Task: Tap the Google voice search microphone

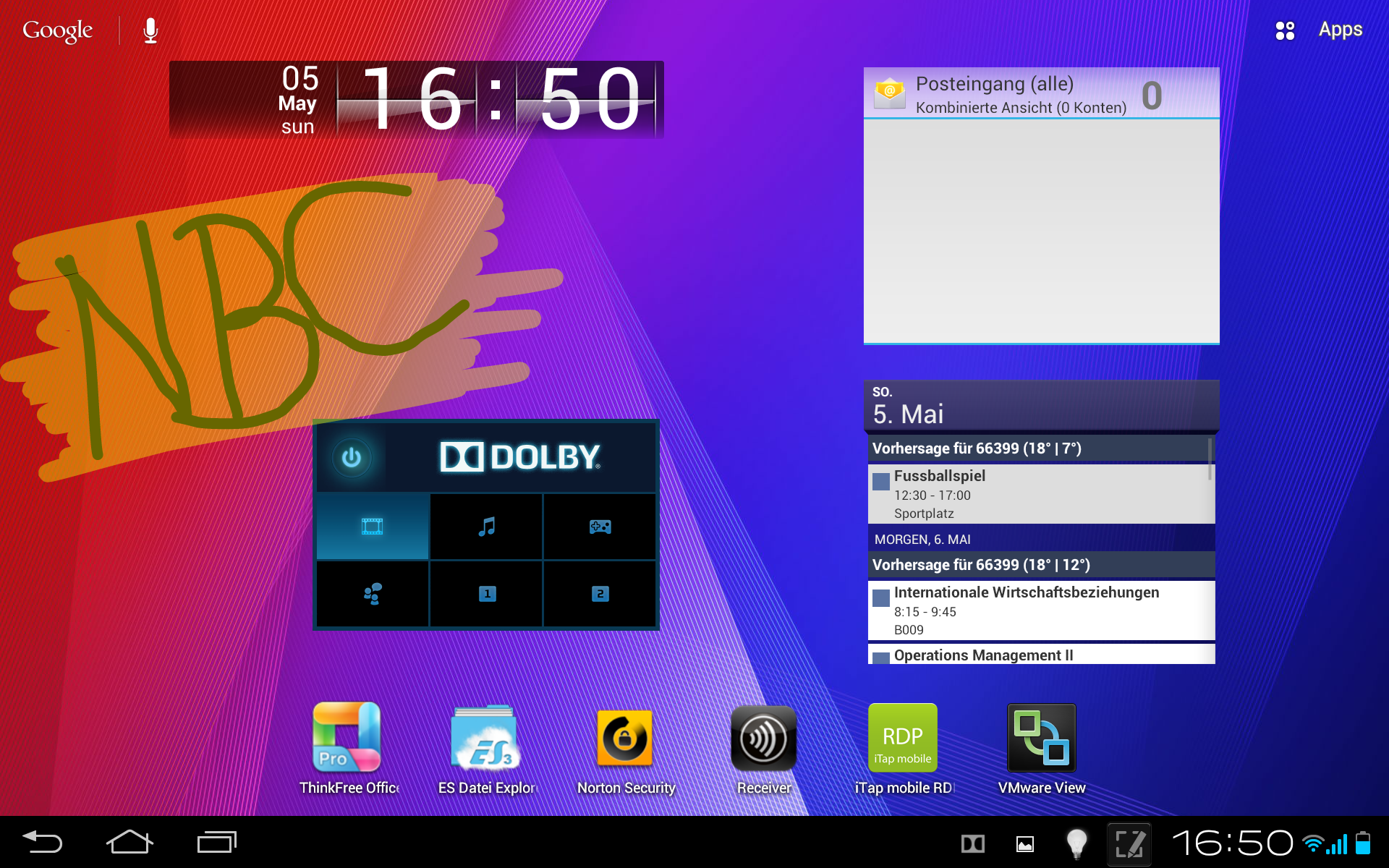Action: point(150,30)
